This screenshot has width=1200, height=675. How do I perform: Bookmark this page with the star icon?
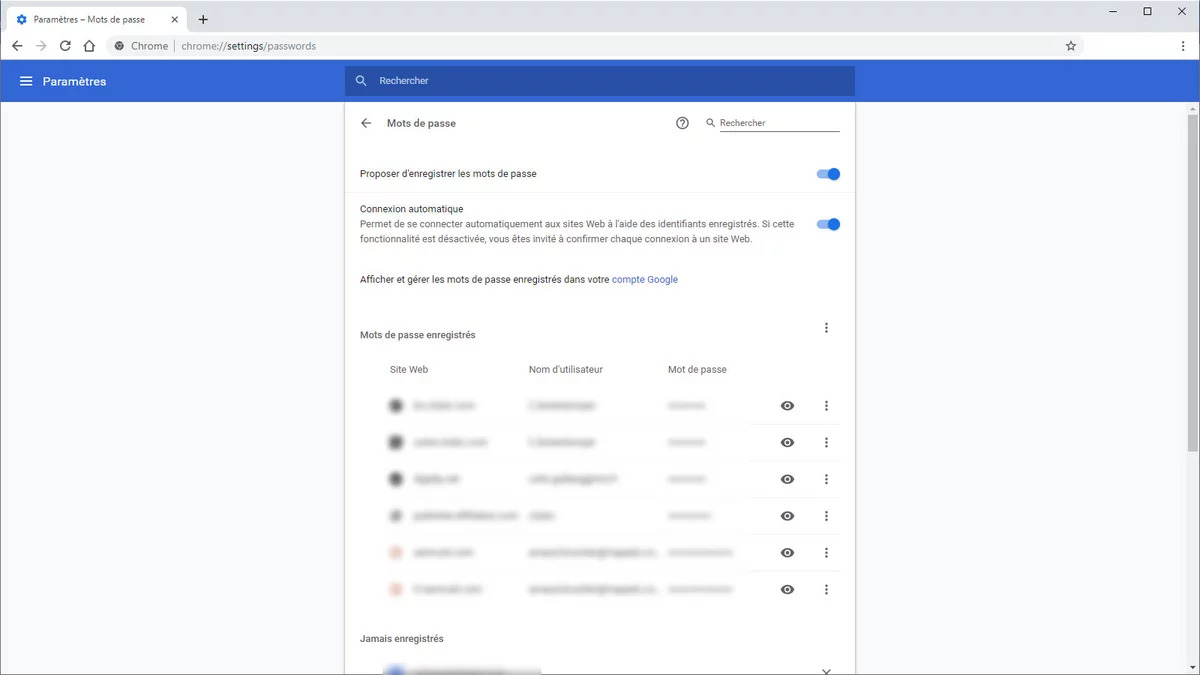pos(1071,45)
